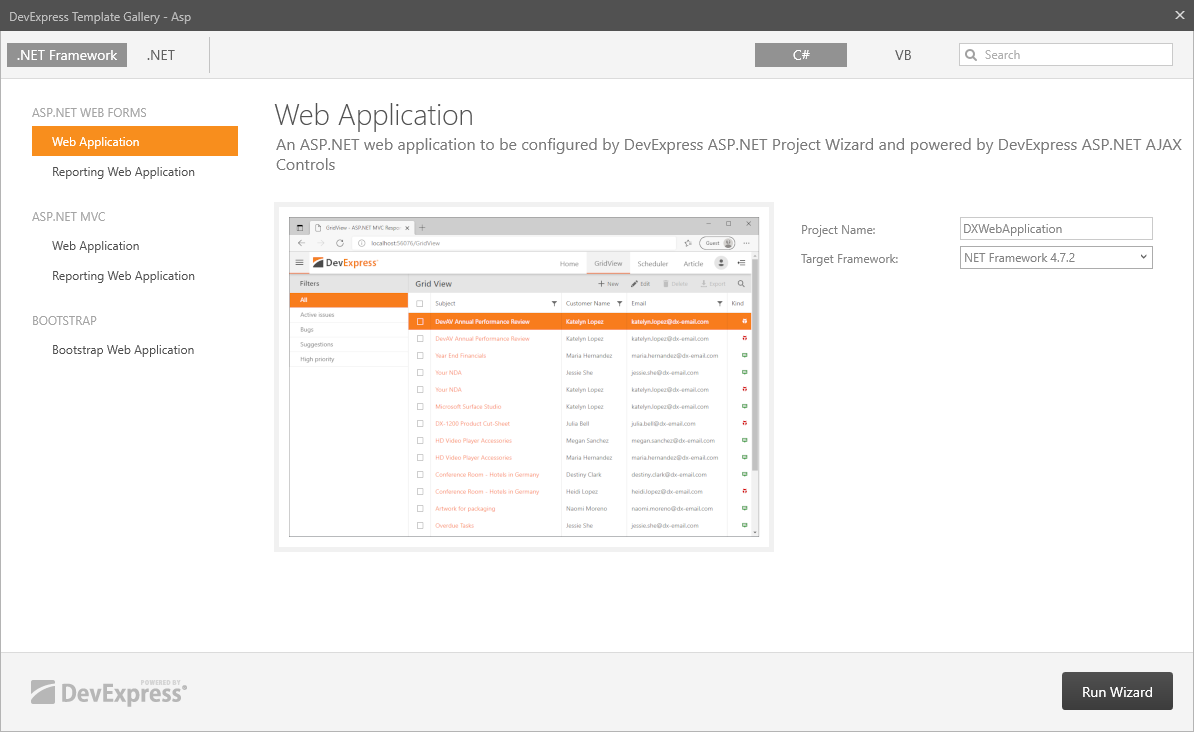Image resolution: width=1194 pixels, height=732 pixels.
Task: Open the Target Framework dropdown
Action: point(1055,257)
